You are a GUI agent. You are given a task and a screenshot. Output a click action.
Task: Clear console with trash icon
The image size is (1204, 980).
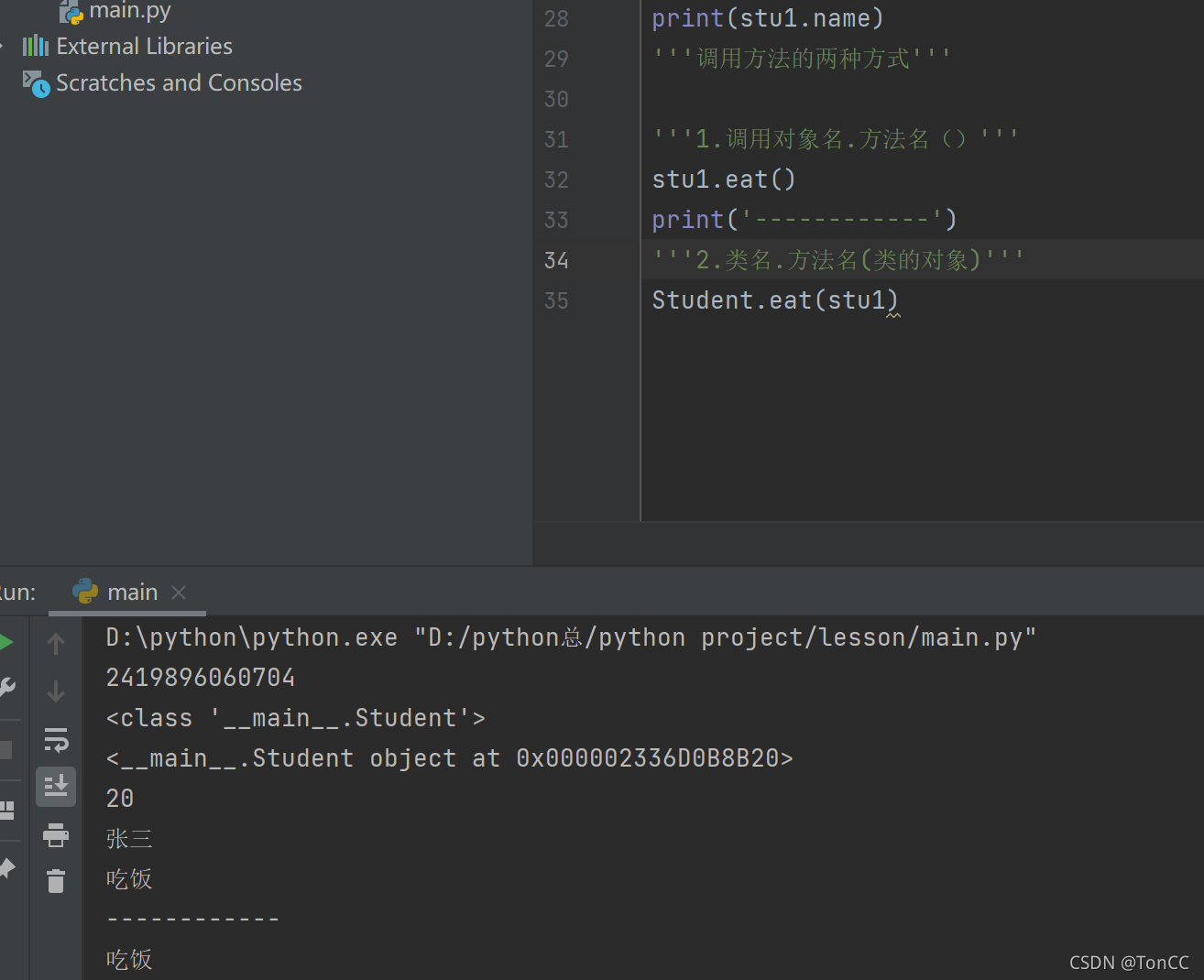[x=56, y=881]
